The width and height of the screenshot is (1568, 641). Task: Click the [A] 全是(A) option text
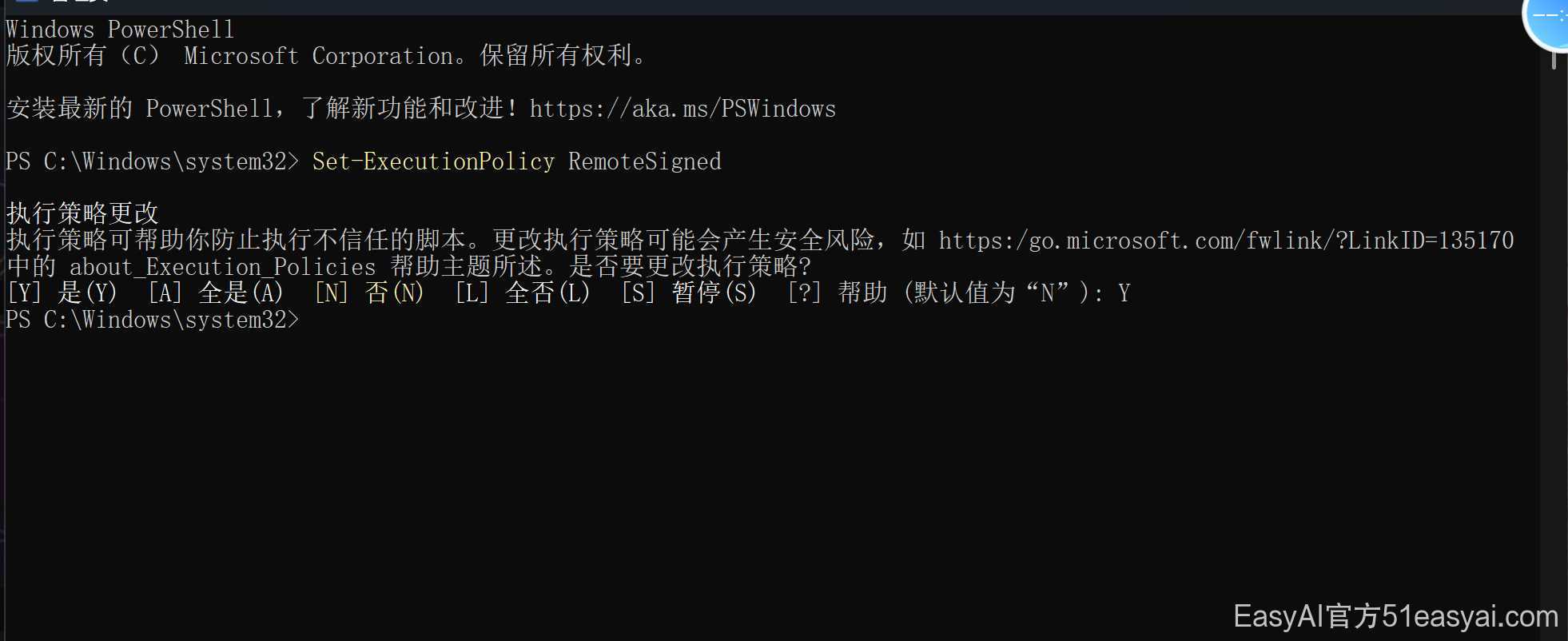[x=216, y=293]
